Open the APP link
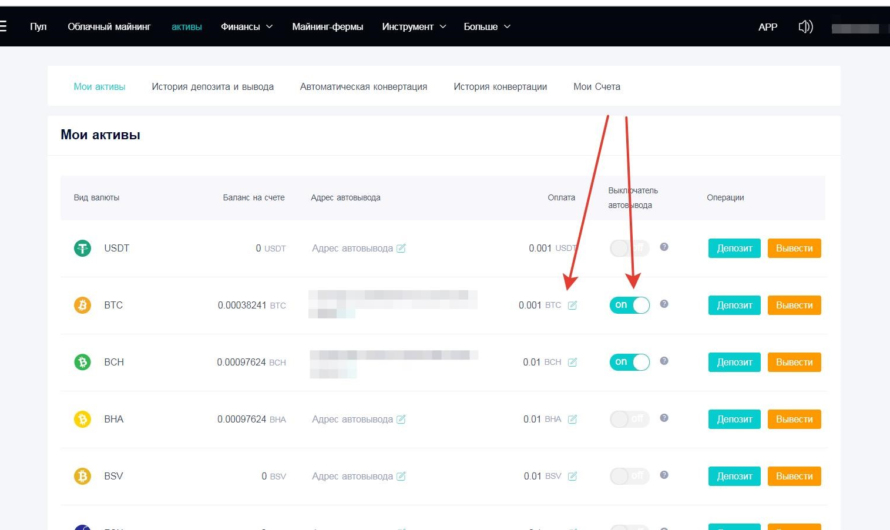 [x=767, y=27]
